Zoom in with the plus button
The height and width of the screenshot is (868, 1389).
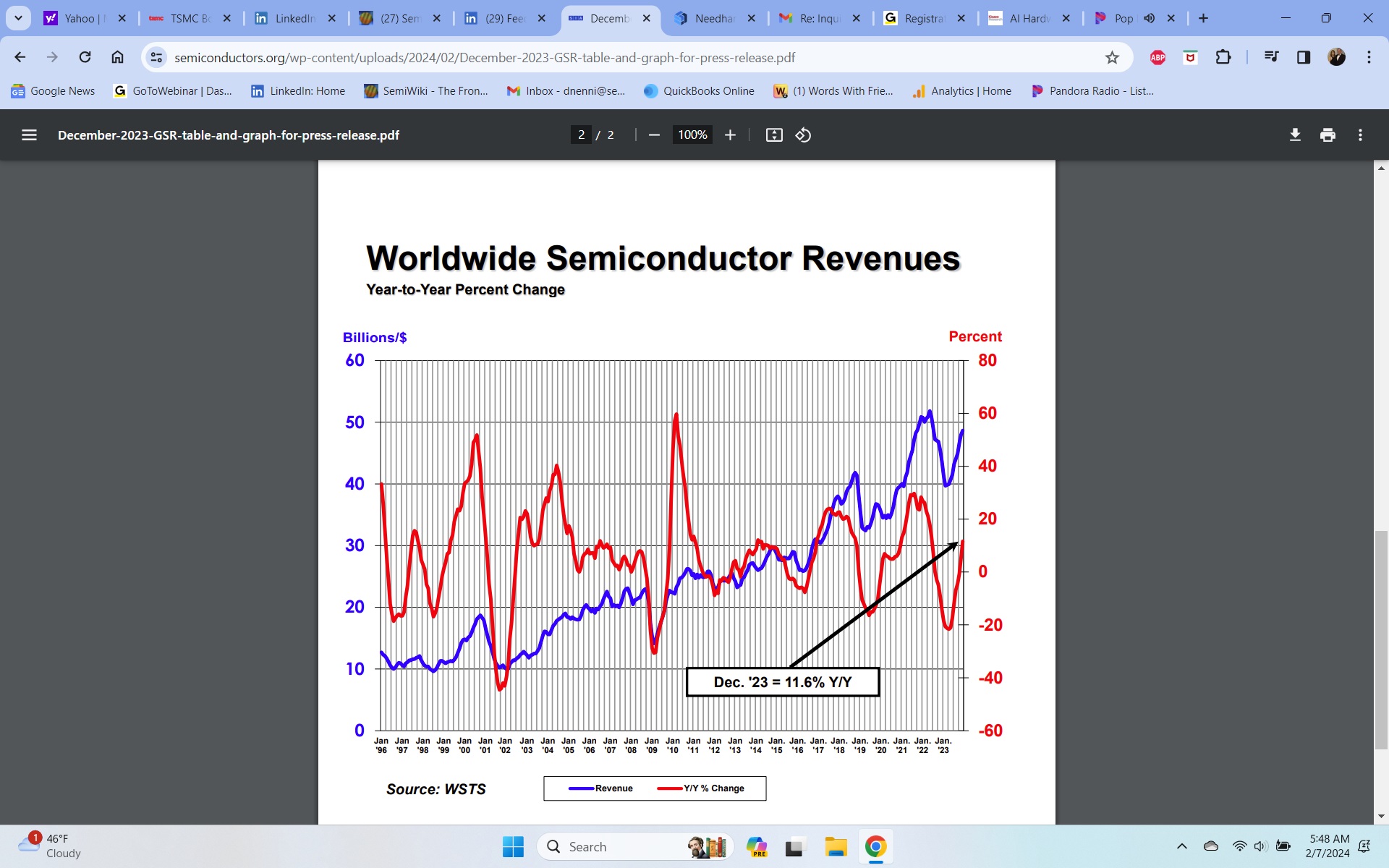point(730,135)
